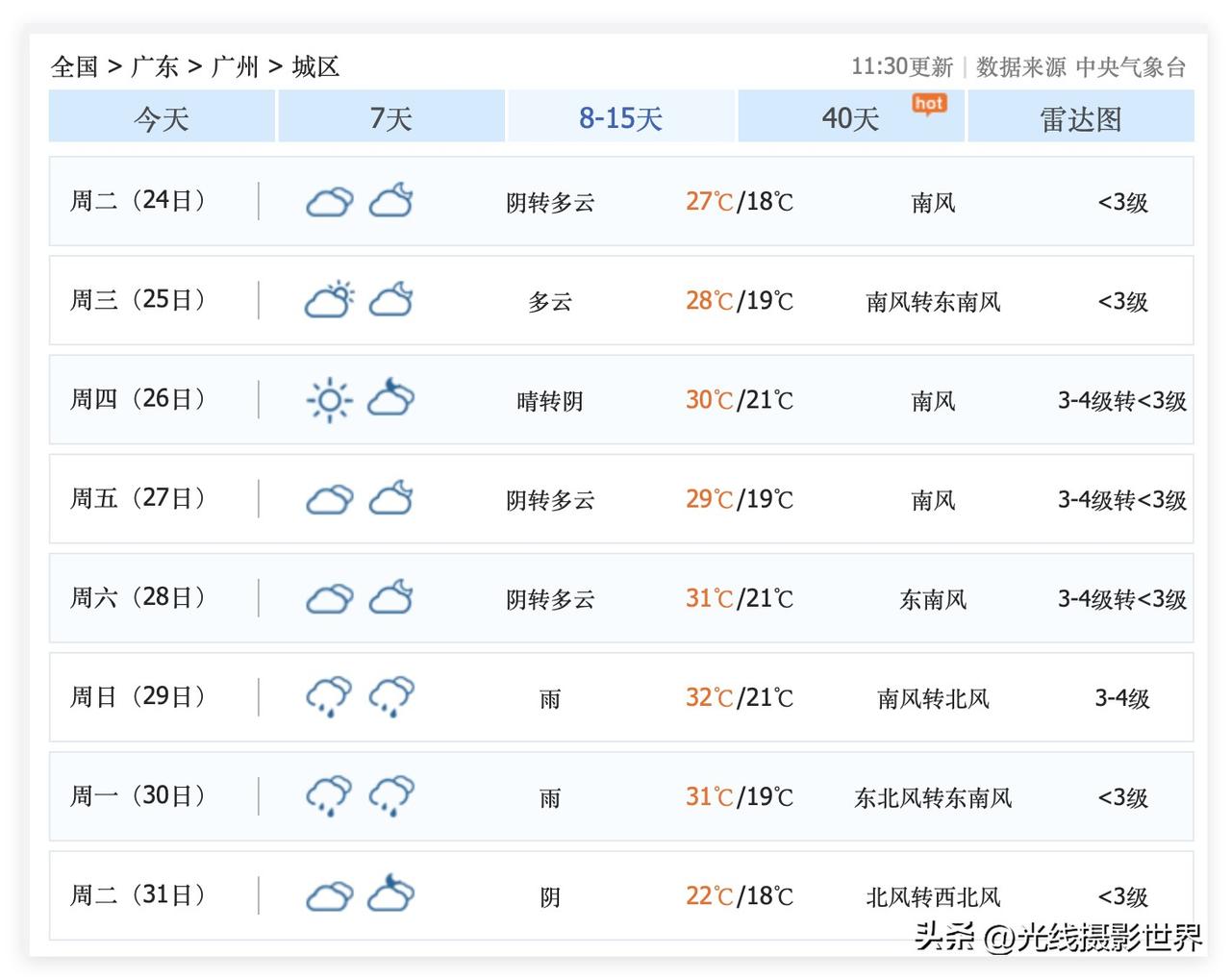Screen dimensions: 1231x980
Task: Select the 周三（25日）date label
Action: (138, 300)
